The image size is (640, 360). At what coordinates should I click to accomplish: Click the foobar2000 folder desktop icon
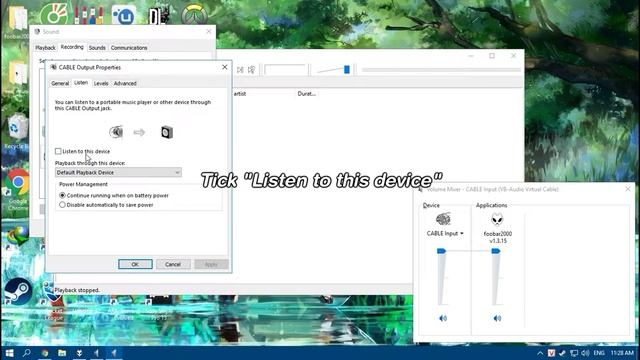(x=16, y=21)
